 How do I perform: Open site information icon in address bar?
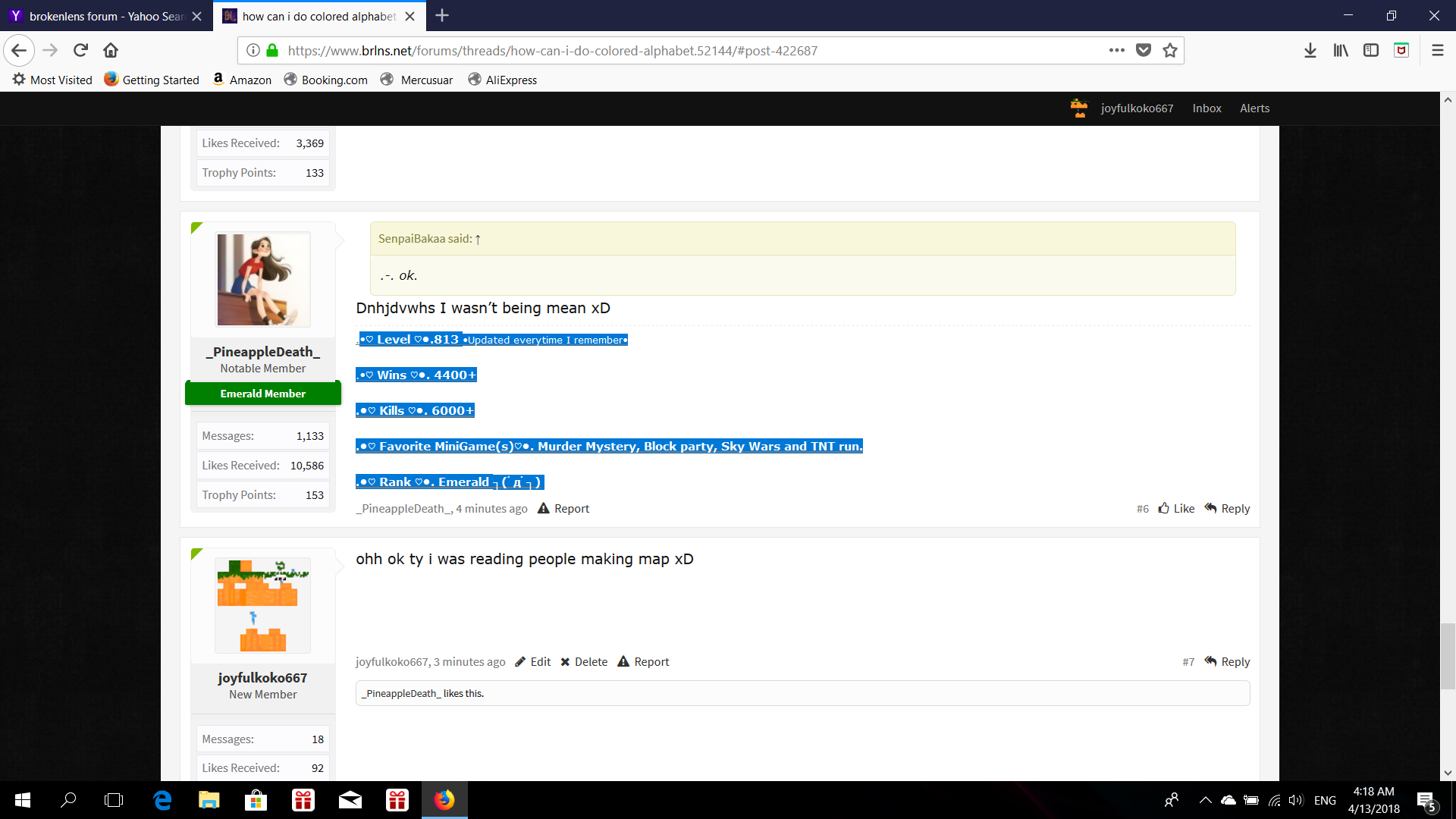253,51
